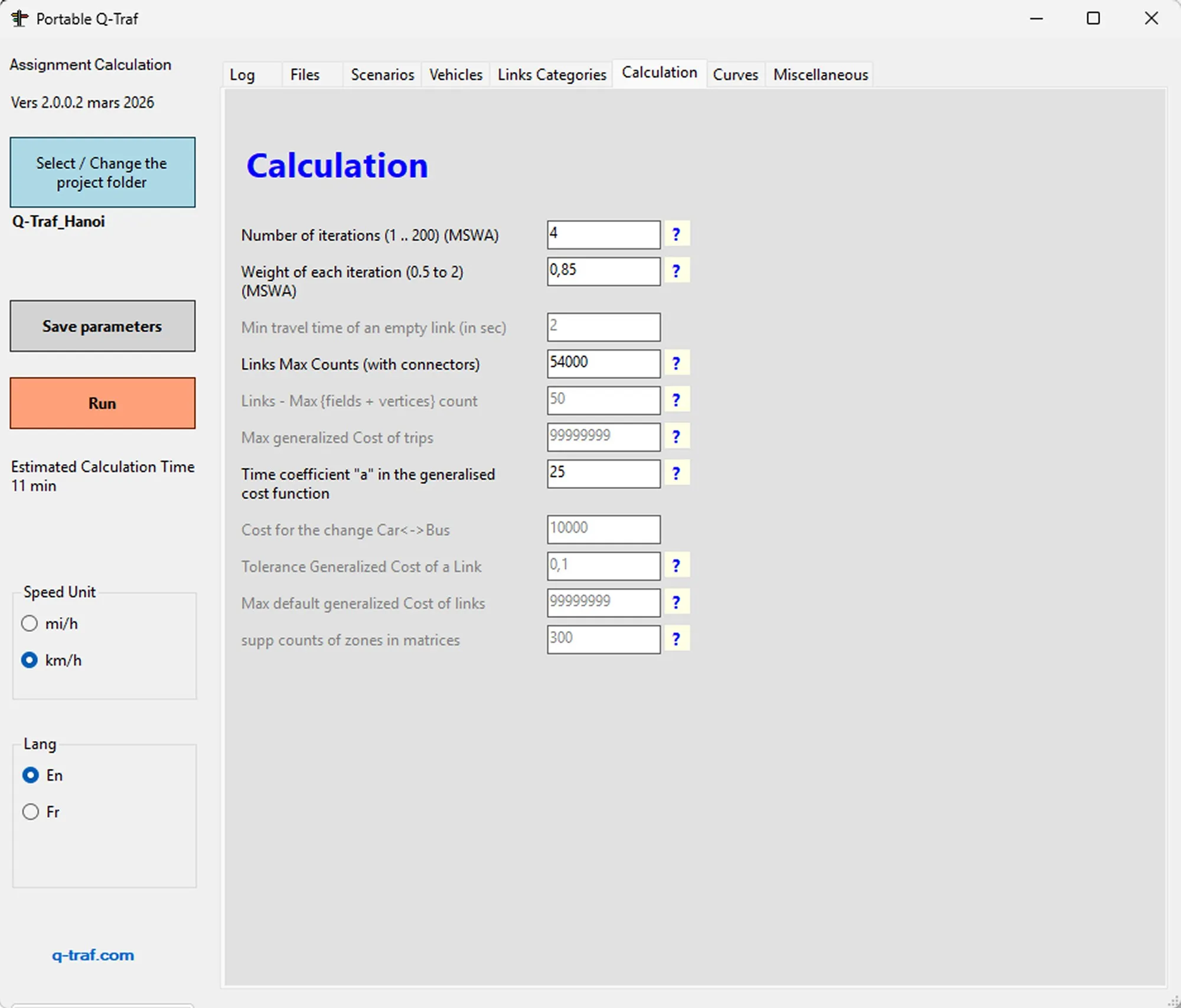Screen dimensions: 1181x1008
Task: Open help for Tolerance Generalized Cost of a Link
Action: [677, 565]
